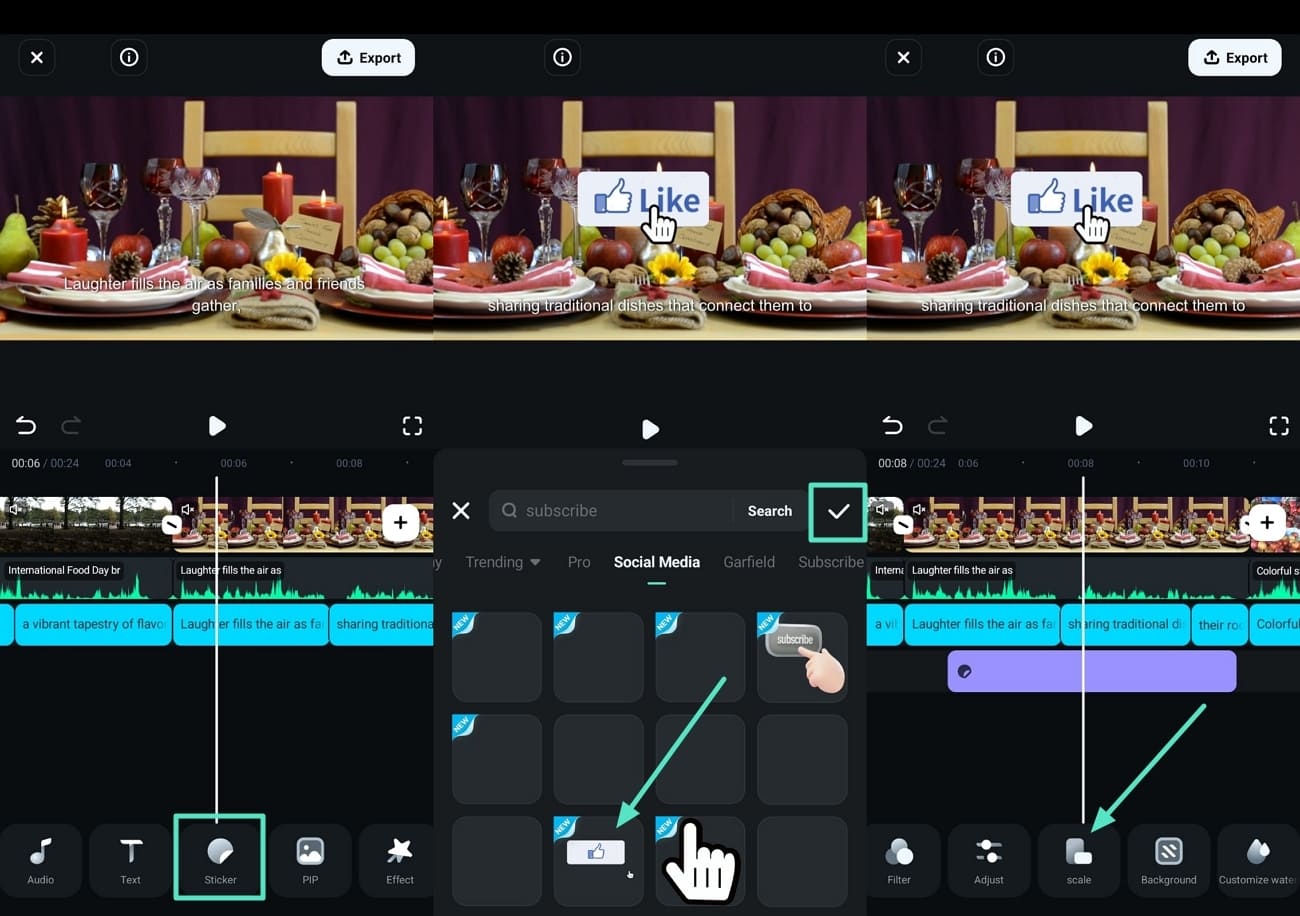Pick the subscribe button sticker thumbnail
The image size is (1300, 916).
(802, 657)
